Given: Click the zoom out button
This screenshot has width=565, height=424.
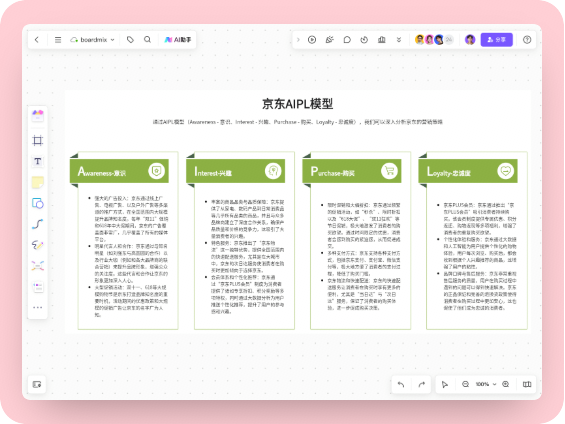Looking at the screenshot, I should point(466,384).
